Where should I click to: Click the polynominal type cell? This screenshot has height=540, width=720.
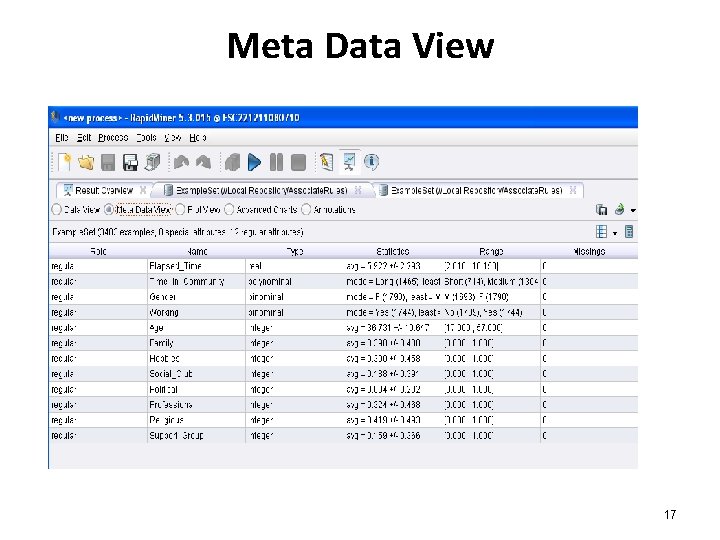pyautogui.click(x=295, y=281)
